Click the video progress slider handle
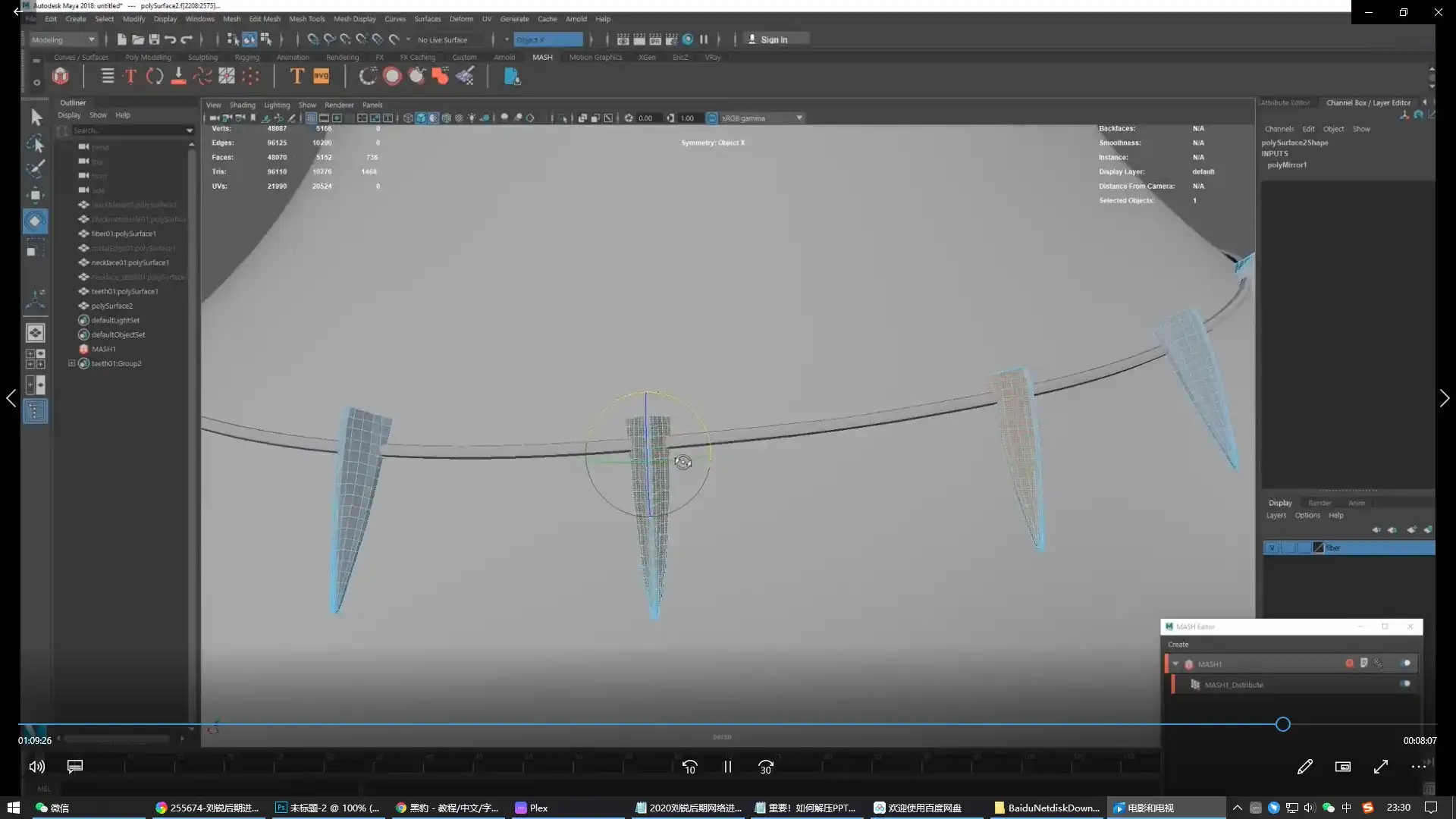Viewport: 1456px width, 819px height. pyautogui.click(x=1282, y=724)
